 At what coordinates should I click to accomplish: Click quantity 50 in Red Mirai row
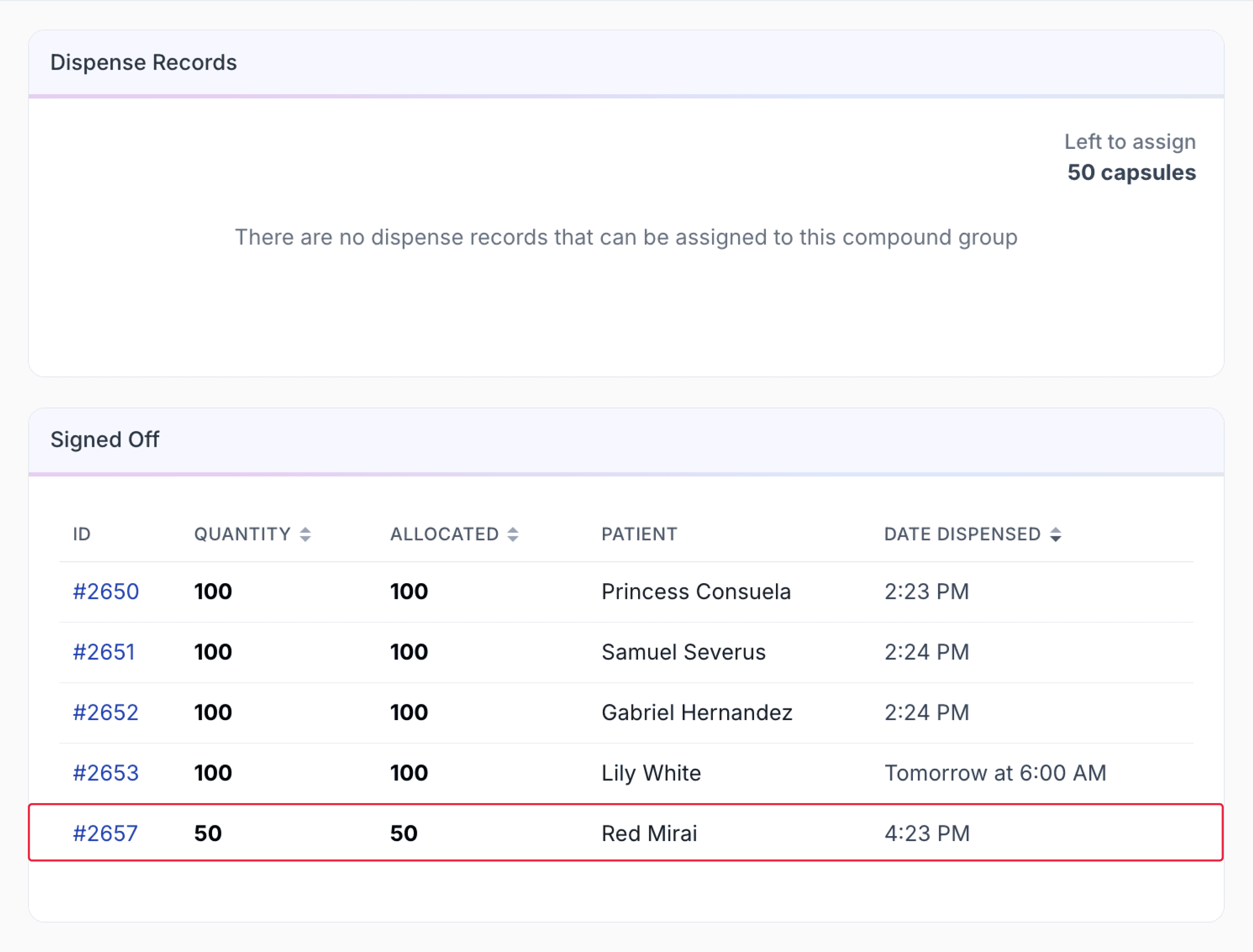pyautogui.click(x=208, y=834)
